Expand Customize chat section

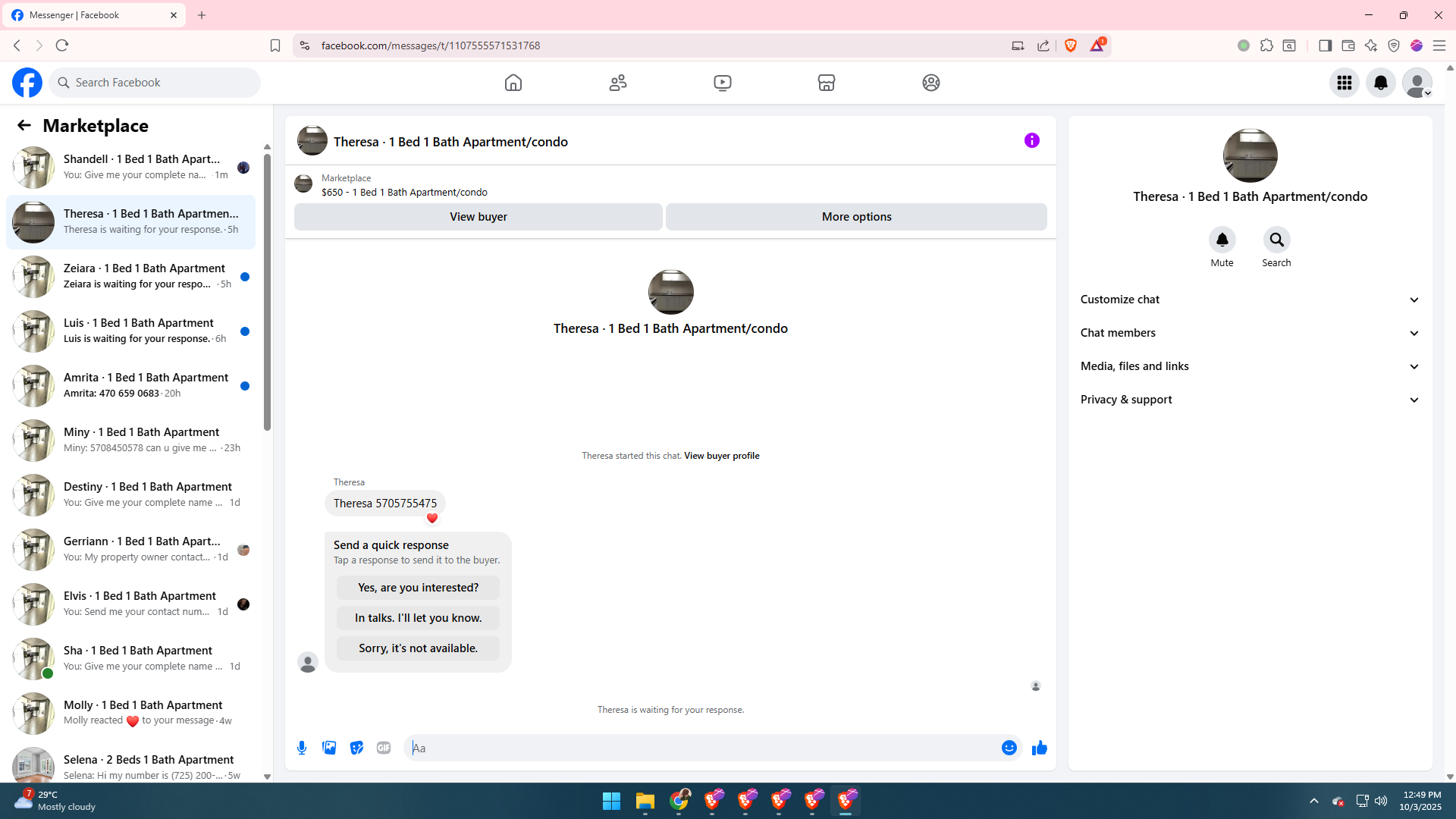(1250, 300)
